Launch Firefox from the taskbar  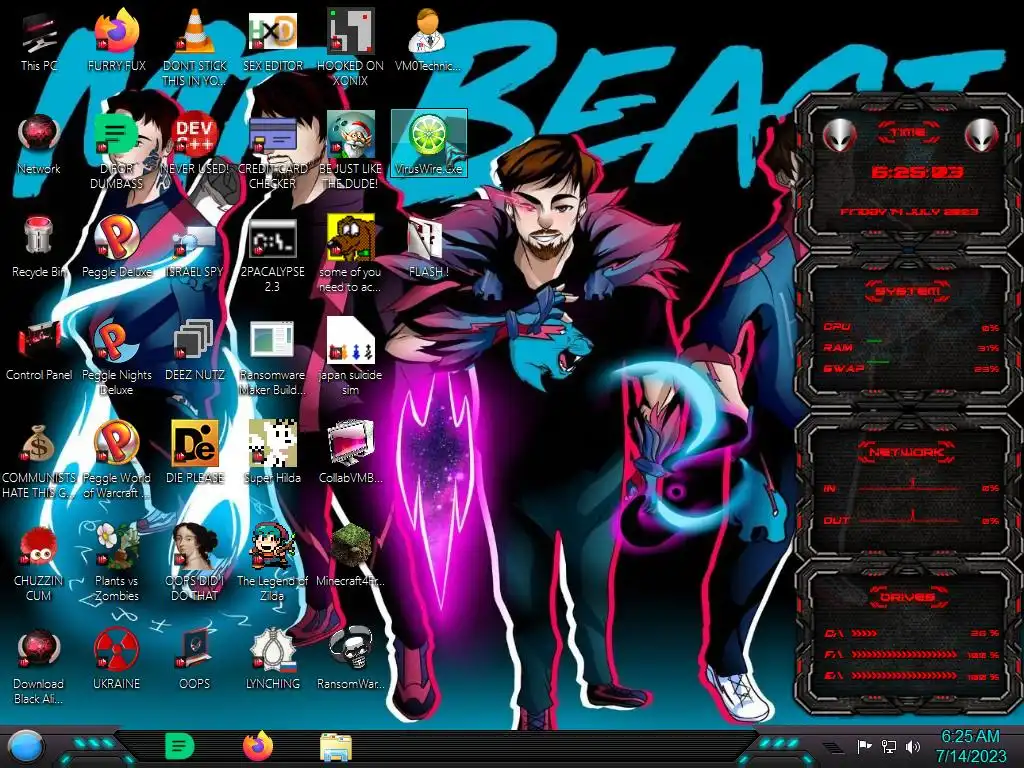pyautogui.click(x=257, y=746)
